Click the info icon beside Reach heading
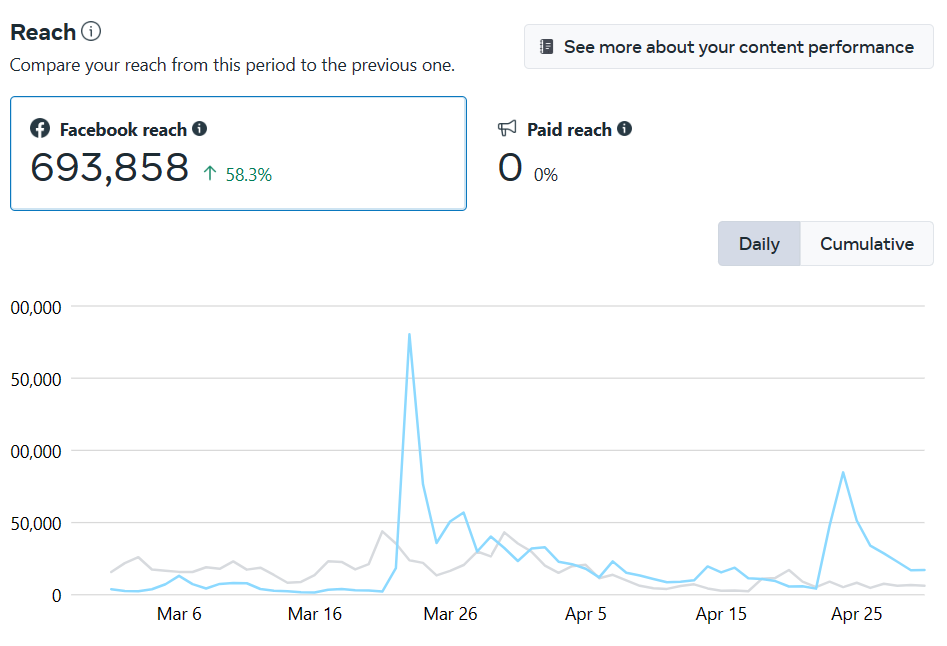This screenshot has width=947, height=646. coord(91,32)
